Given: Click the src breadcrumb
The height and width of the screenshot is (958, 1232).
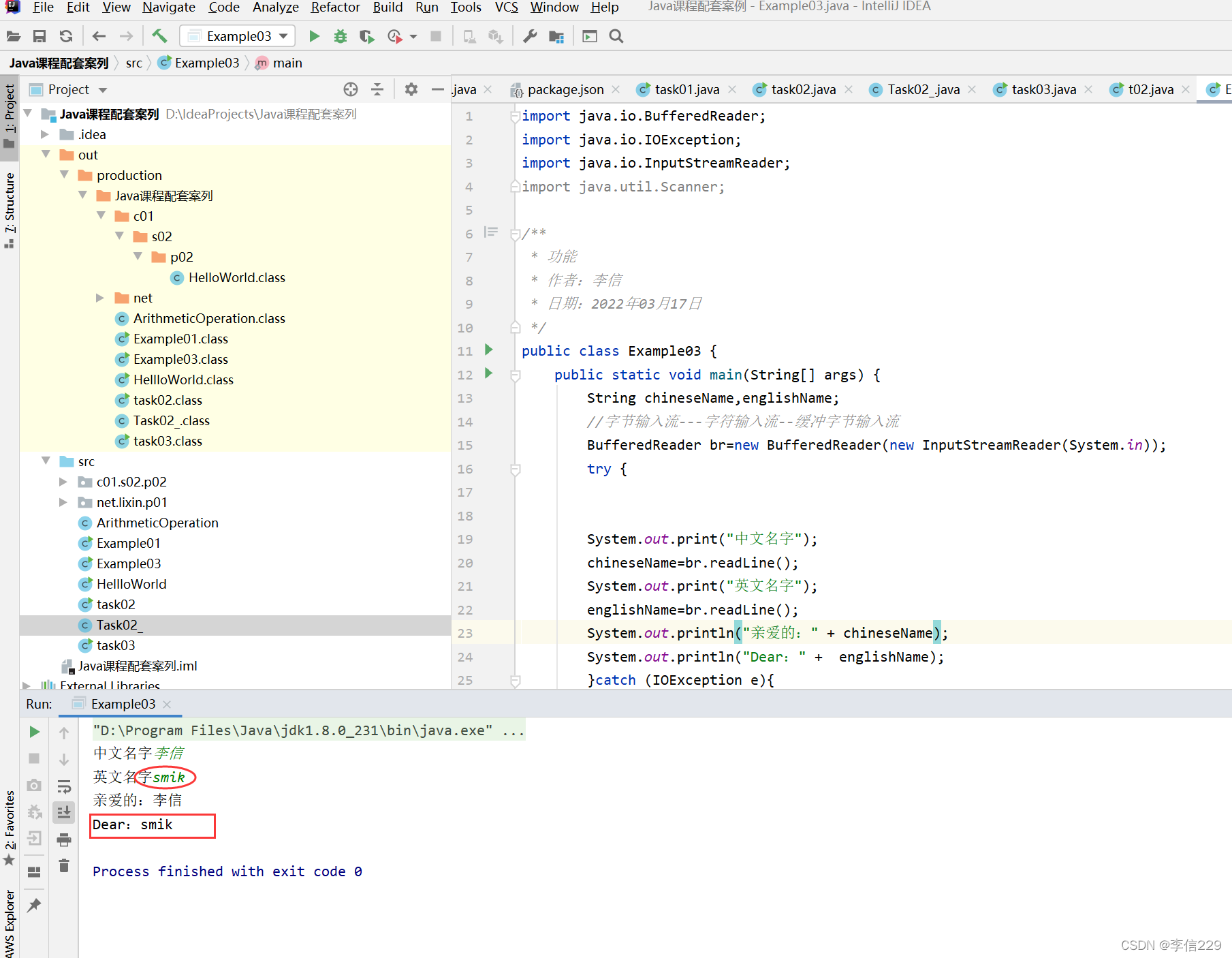Looking at the screenshot, I should (133, 63).
